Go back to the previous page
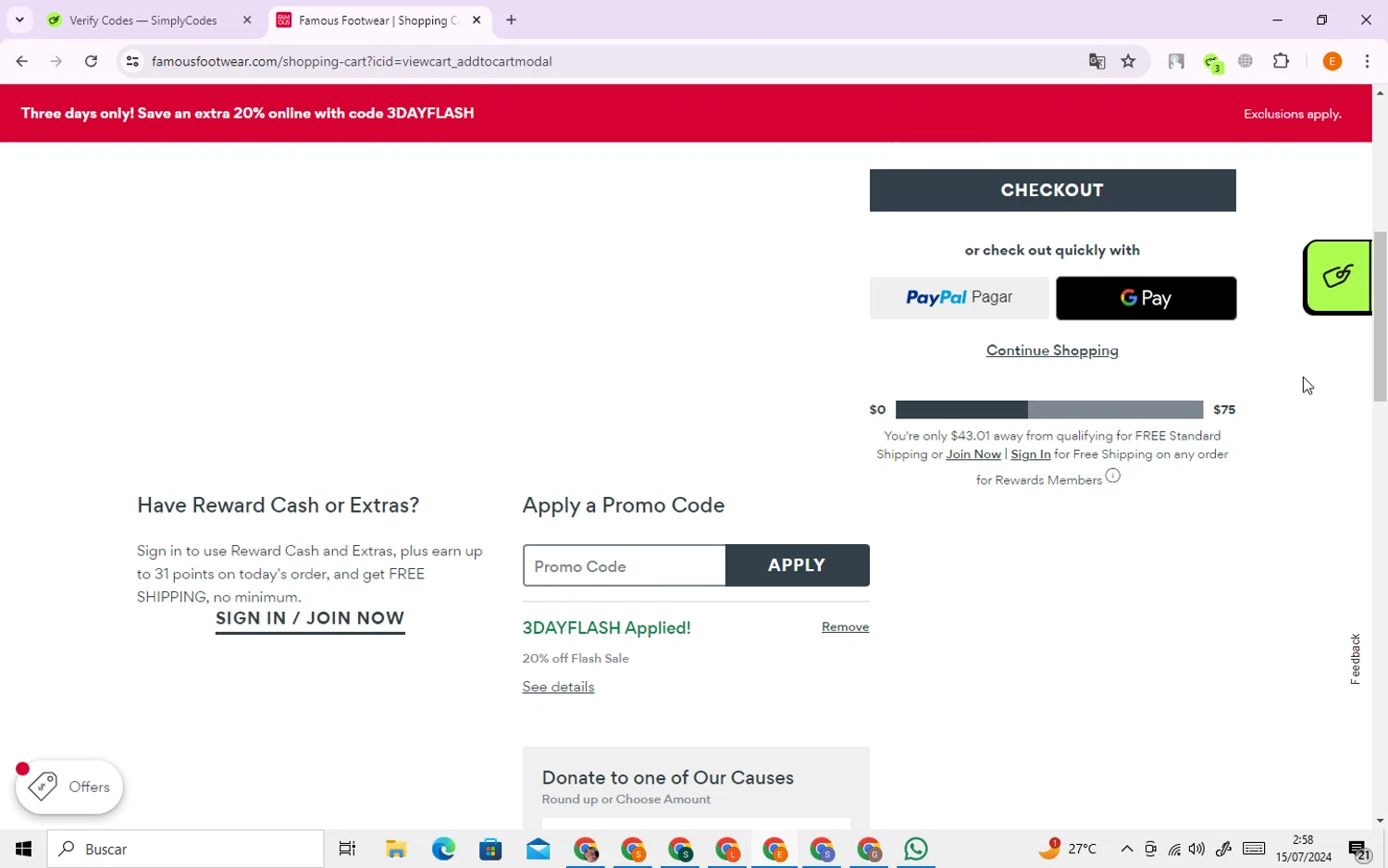The width and height of the screenshot is (1388, 868). (x=21, y=61)
